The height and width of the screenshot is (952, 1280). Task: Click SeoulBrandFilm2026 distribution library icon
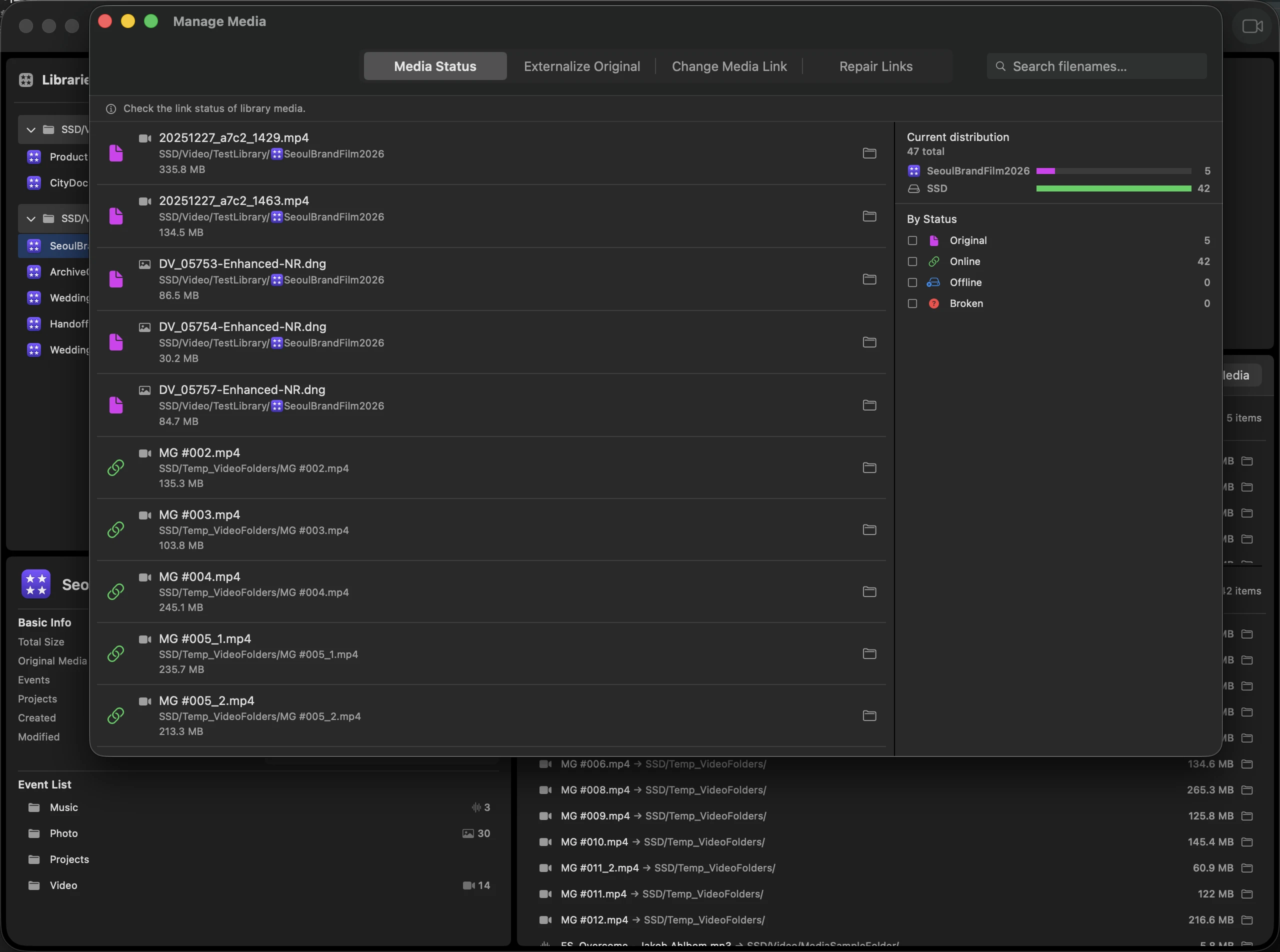(913, 171)
